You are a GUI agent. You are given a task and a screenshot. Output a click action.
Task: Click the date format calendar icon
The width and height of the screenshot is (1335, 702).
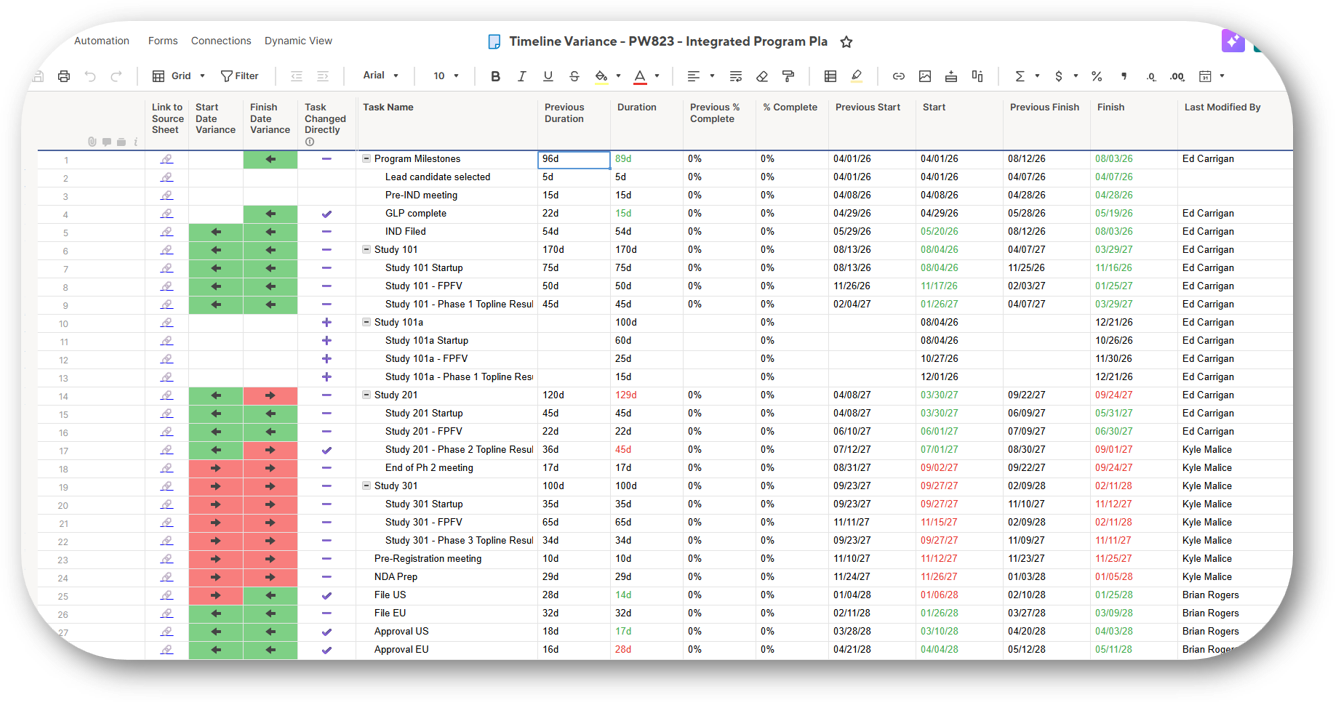[x=1205, y=76]
